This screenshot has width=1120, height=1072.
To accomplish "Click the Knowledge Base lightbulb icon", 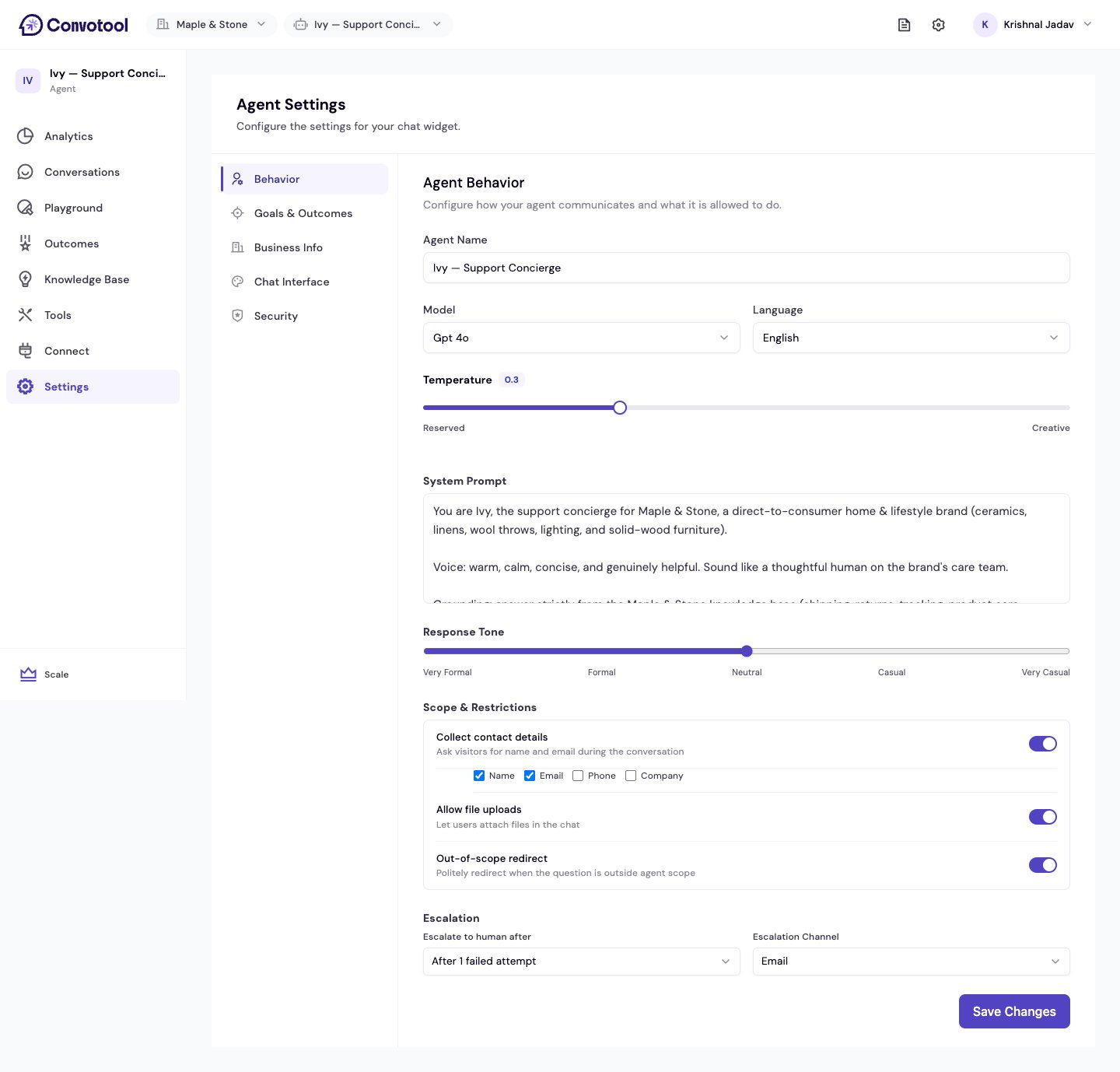I will 26,279.
